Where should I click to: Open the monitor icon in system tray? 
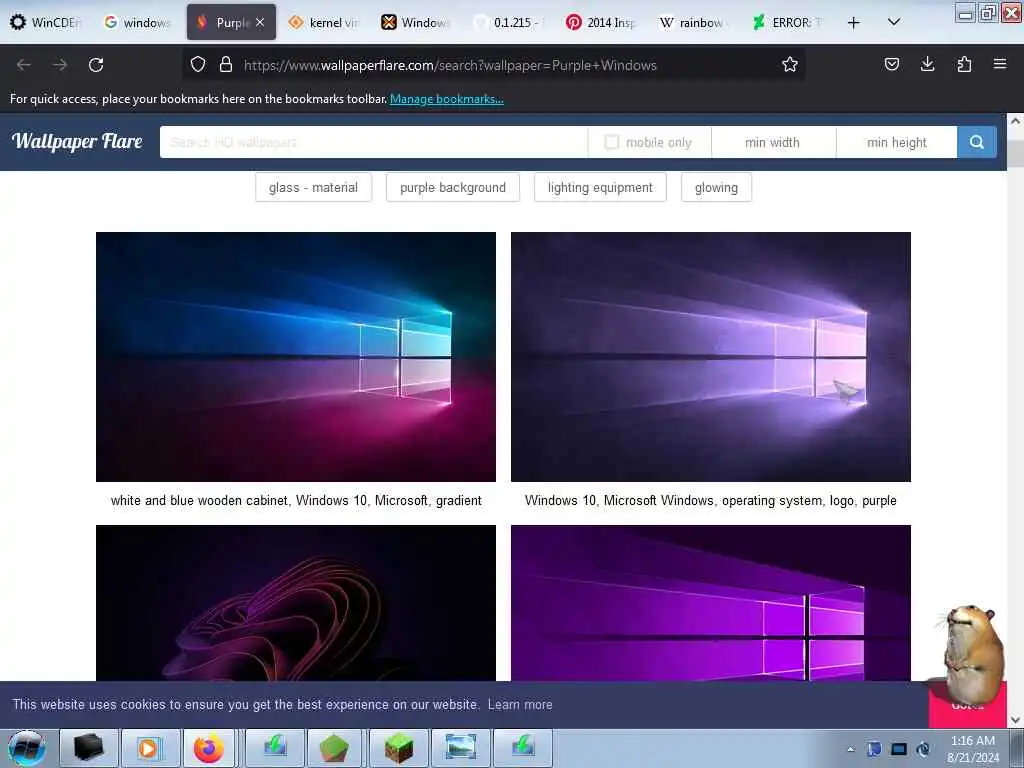899,749
